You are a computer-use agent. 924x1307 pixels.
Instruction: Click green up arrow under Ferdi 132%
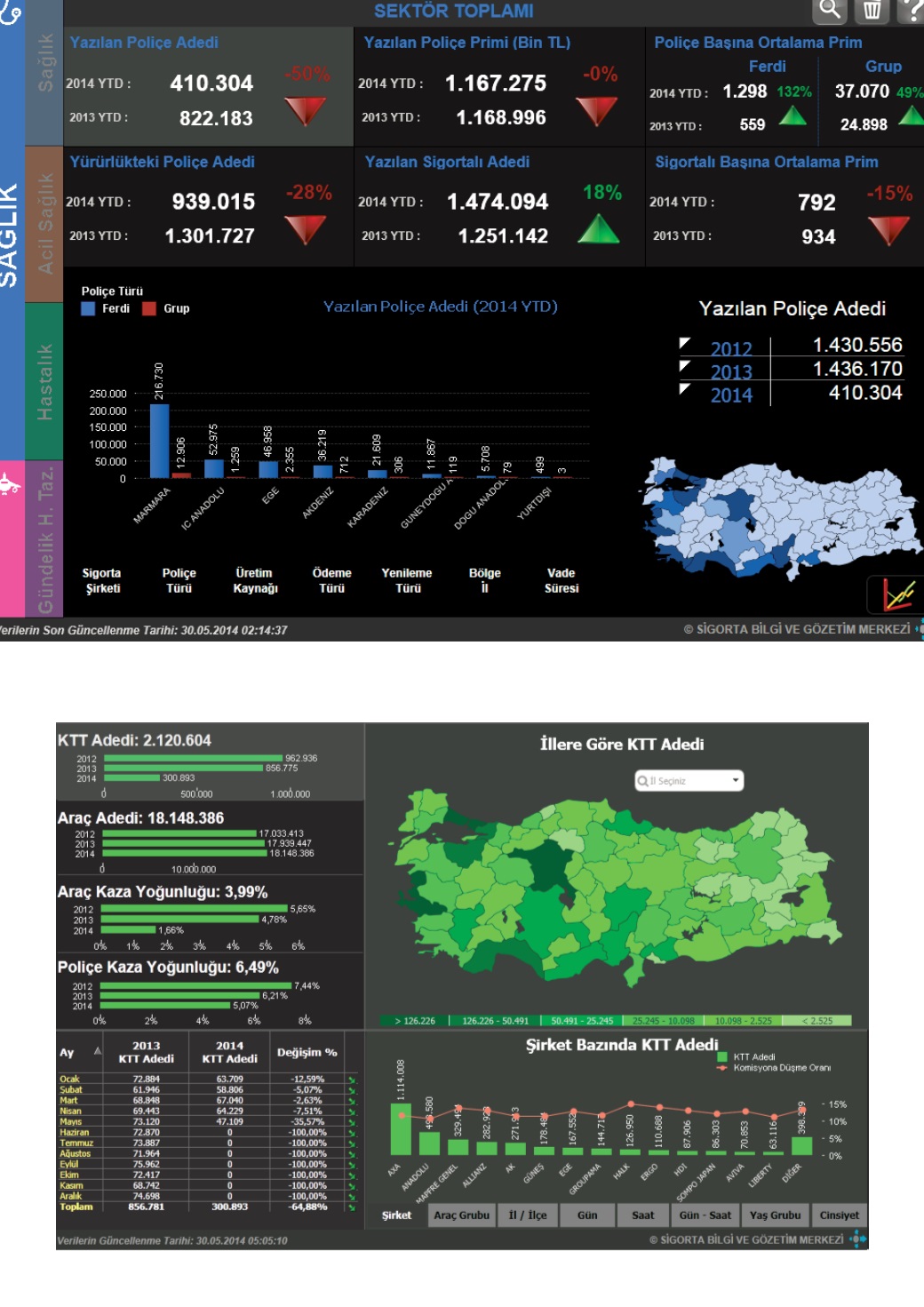pos(793,116)
